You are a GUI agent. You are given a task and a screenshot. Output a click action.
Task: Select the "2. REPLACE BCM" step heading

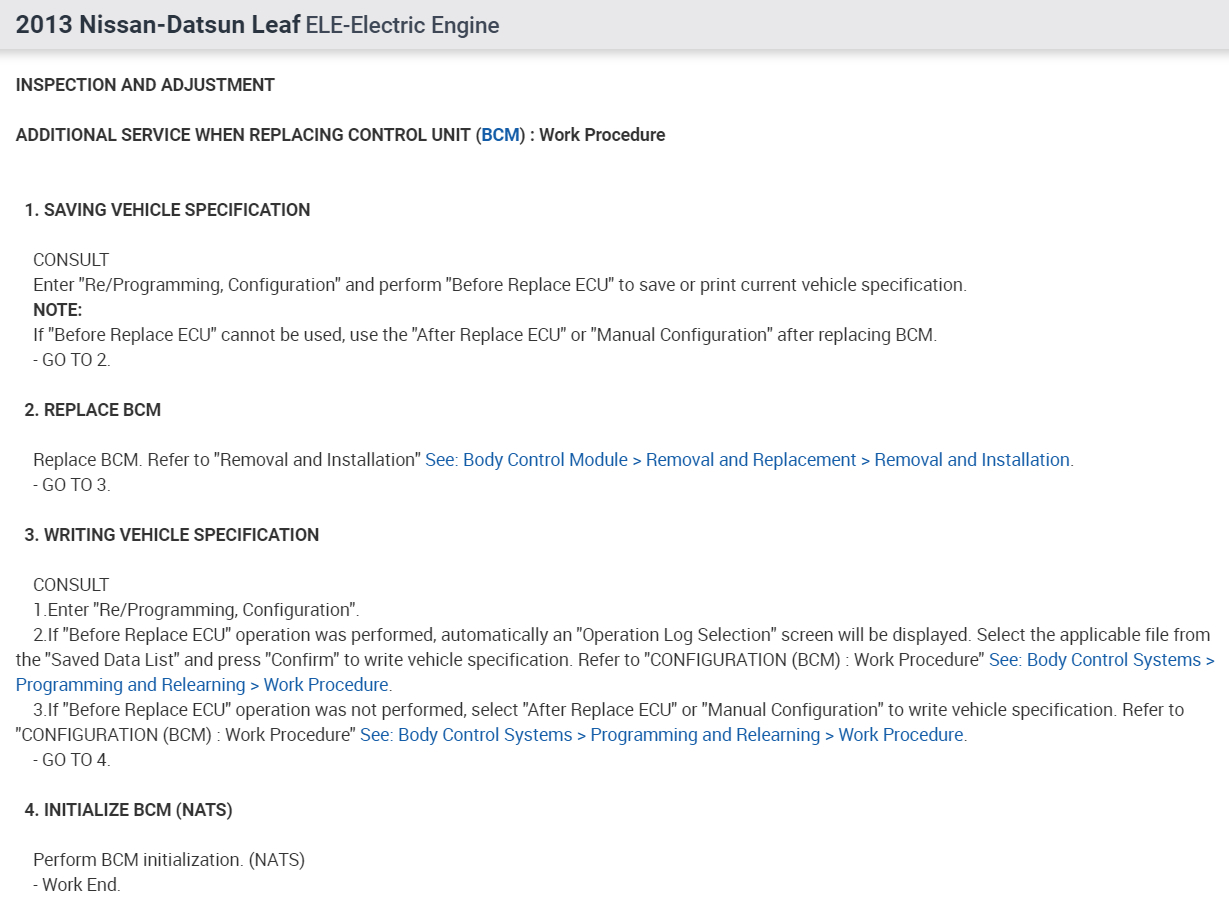[x=92, y=410]
